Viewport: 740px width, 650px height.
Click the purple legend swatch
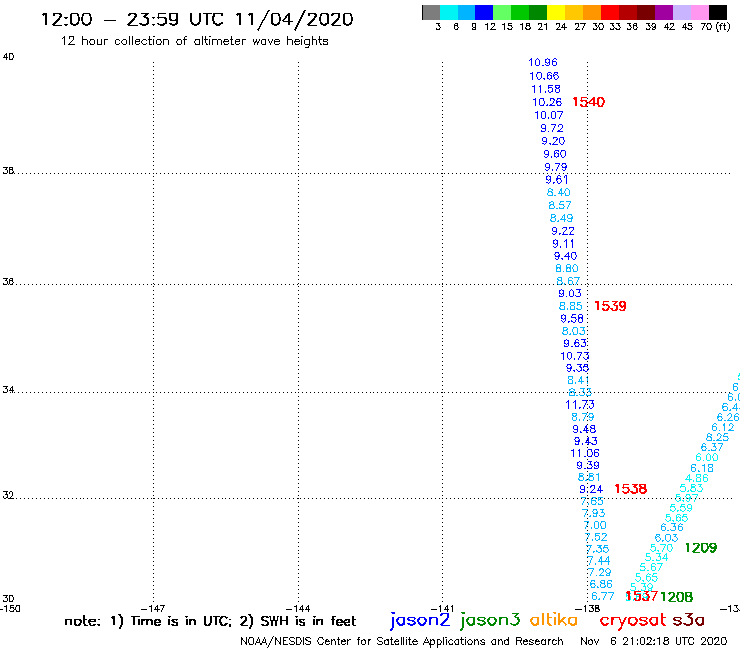click(664, 12)
